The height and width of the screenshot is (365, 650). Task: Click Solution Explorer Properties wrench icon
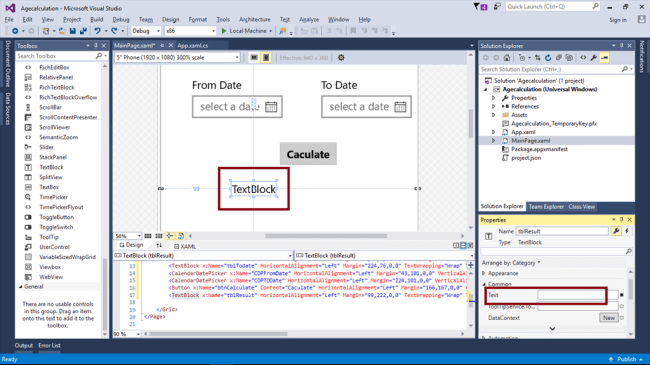click(x=594, y=58)
